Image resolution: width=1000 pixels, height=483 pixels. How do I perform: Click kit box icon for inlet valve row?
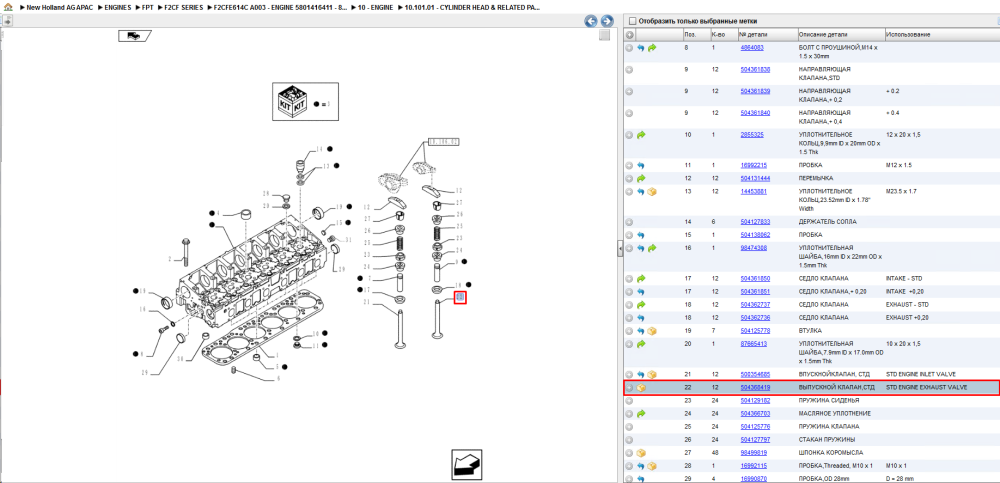pos(652,375)
